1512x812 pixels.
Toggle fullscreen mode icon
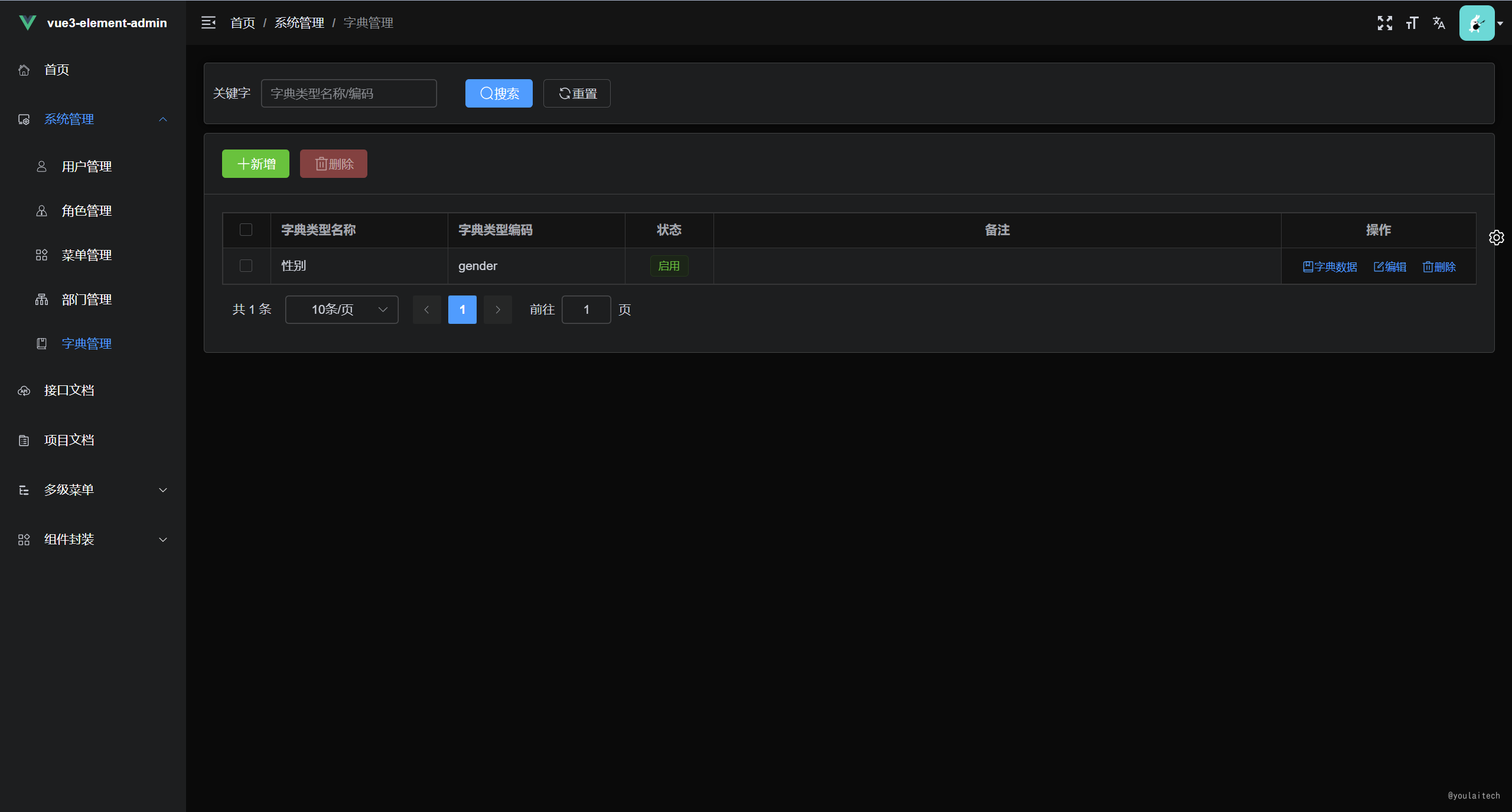(x=1384, y=23)
